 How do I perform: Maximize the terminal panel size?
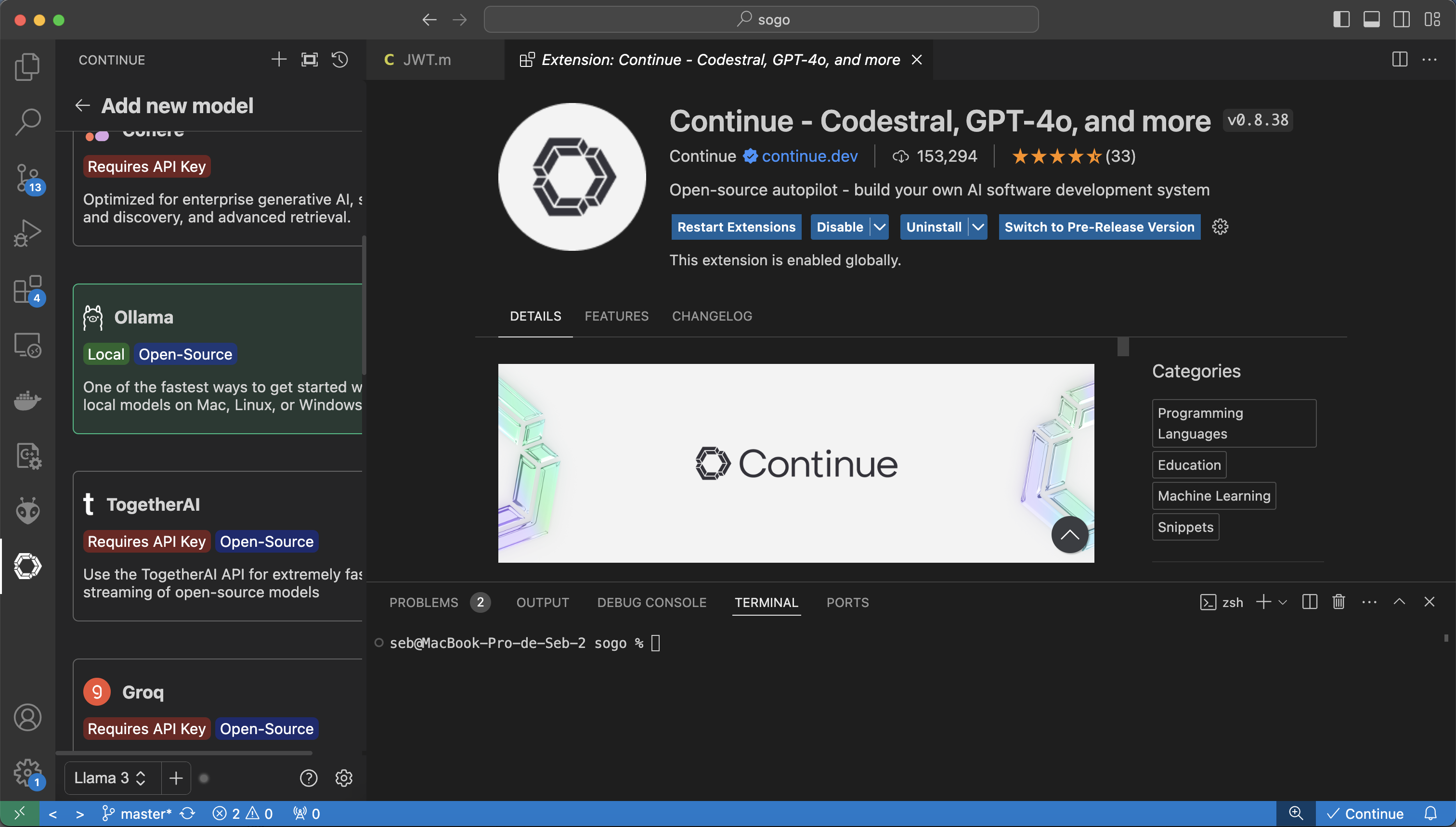point(1399,602)
